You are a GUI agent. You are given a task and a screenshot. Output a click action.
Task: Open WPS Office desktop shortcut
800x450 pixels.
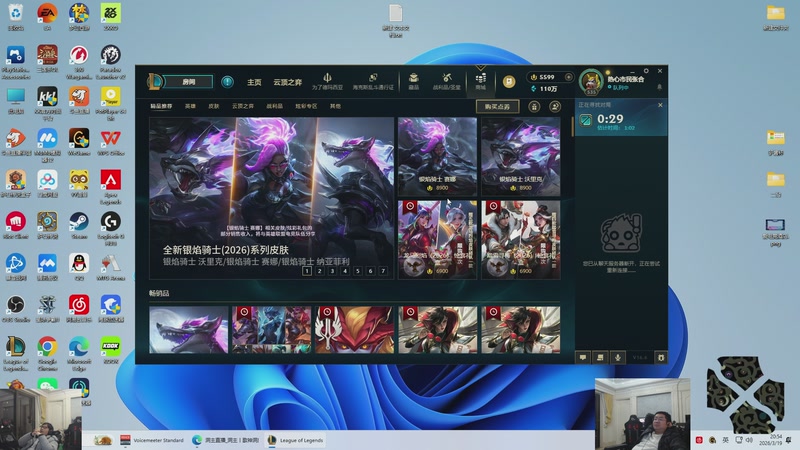pyautogui.click(x=111, y=142)
